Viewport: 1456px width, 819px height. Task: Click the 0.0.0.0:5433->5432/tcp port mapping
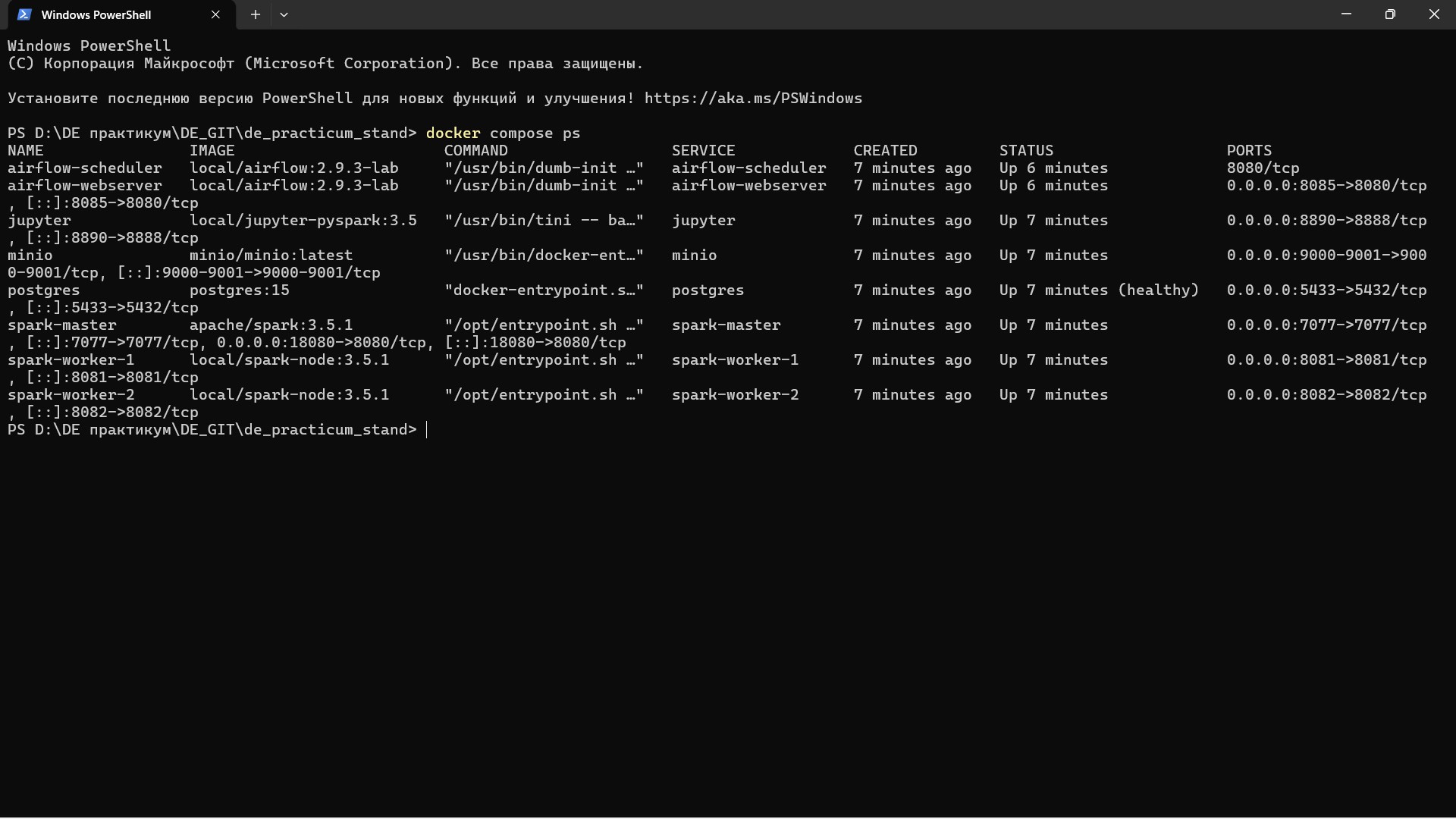1327,290
